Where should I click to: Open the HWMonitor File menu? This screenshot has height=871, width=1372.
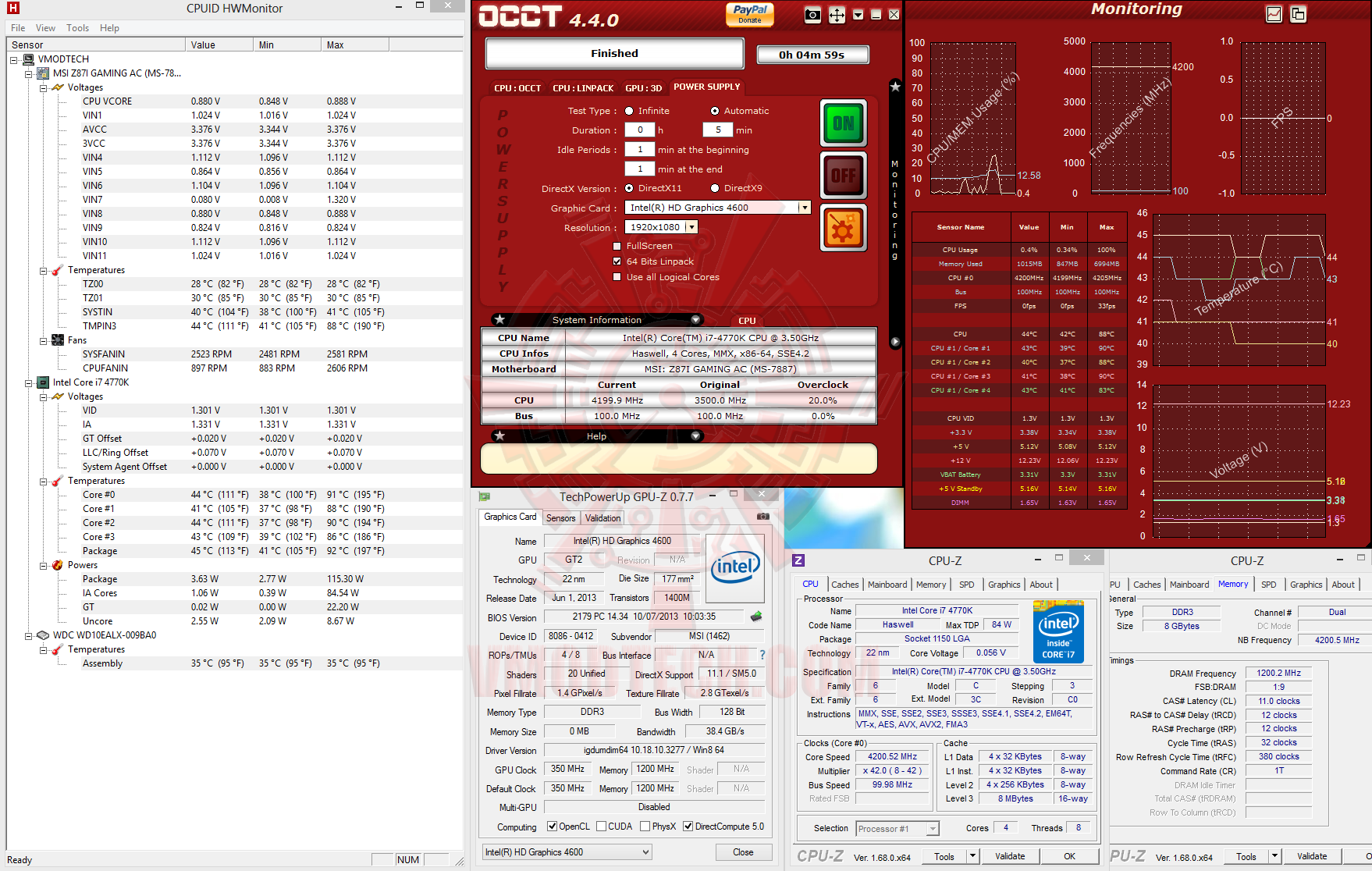(18, 28)
